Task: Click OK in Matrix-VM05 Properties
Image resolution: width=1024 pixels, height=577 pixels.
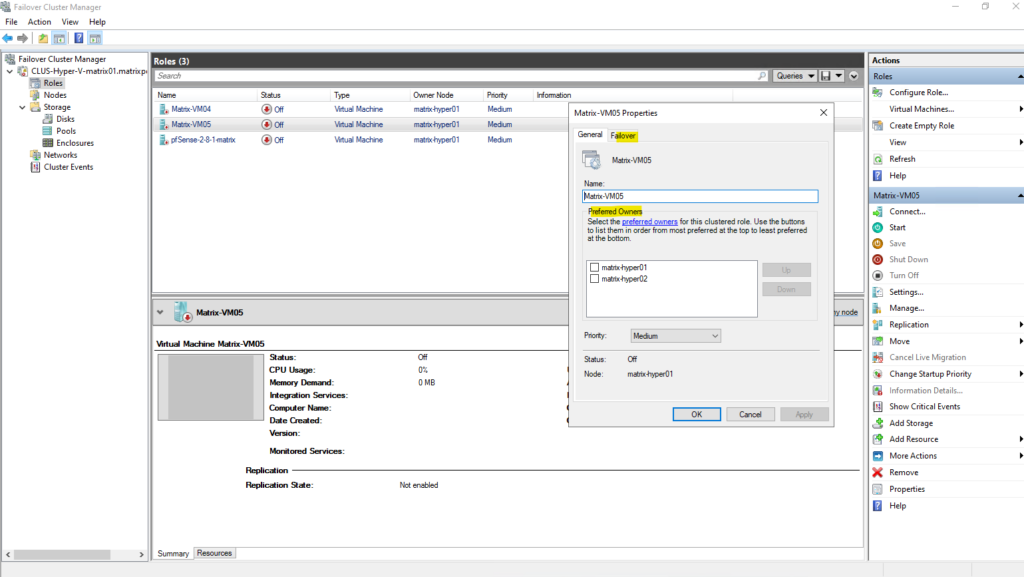Action: [696, 414]
